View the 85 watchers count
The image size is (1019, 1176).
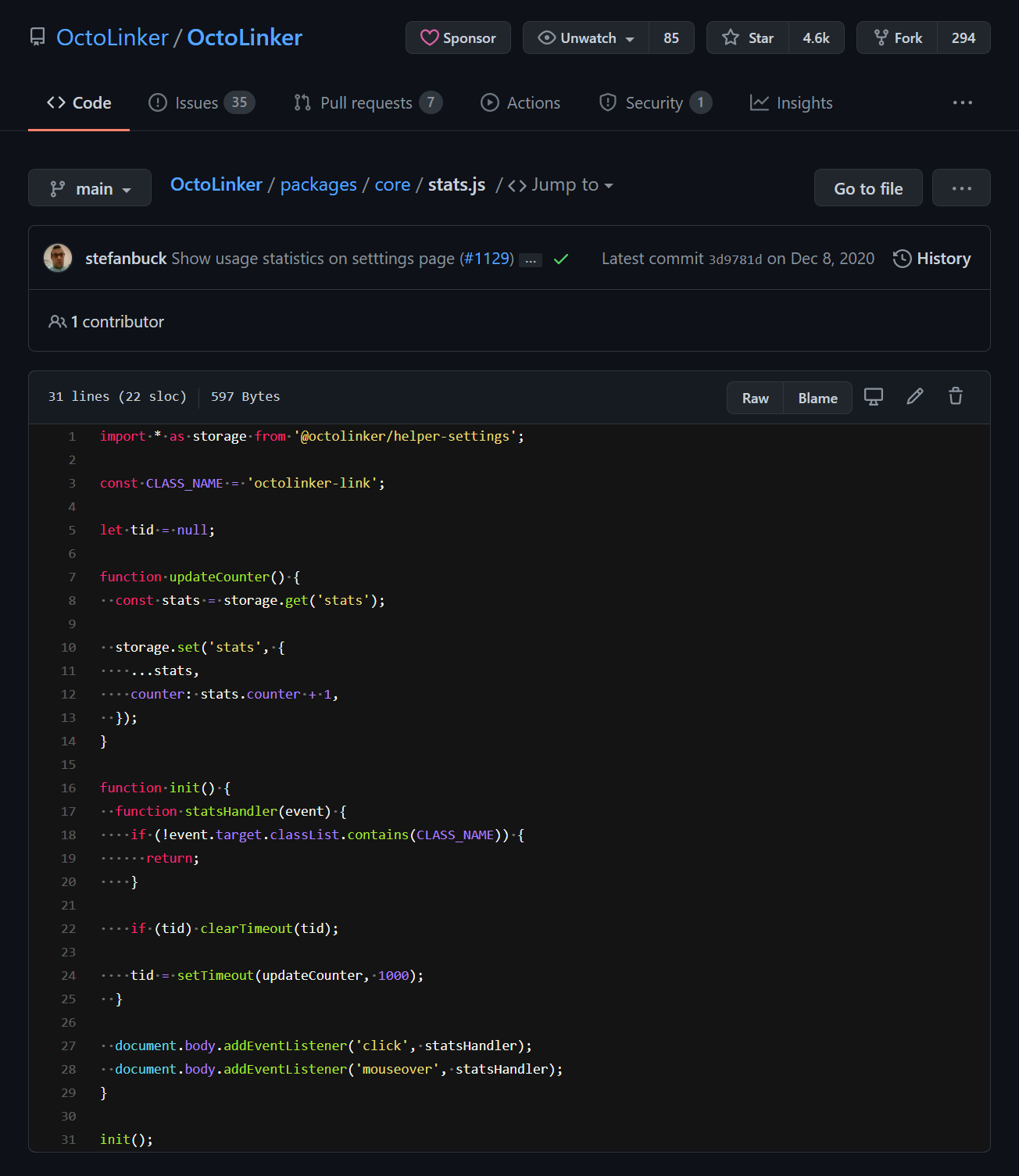tap(671, 38)
